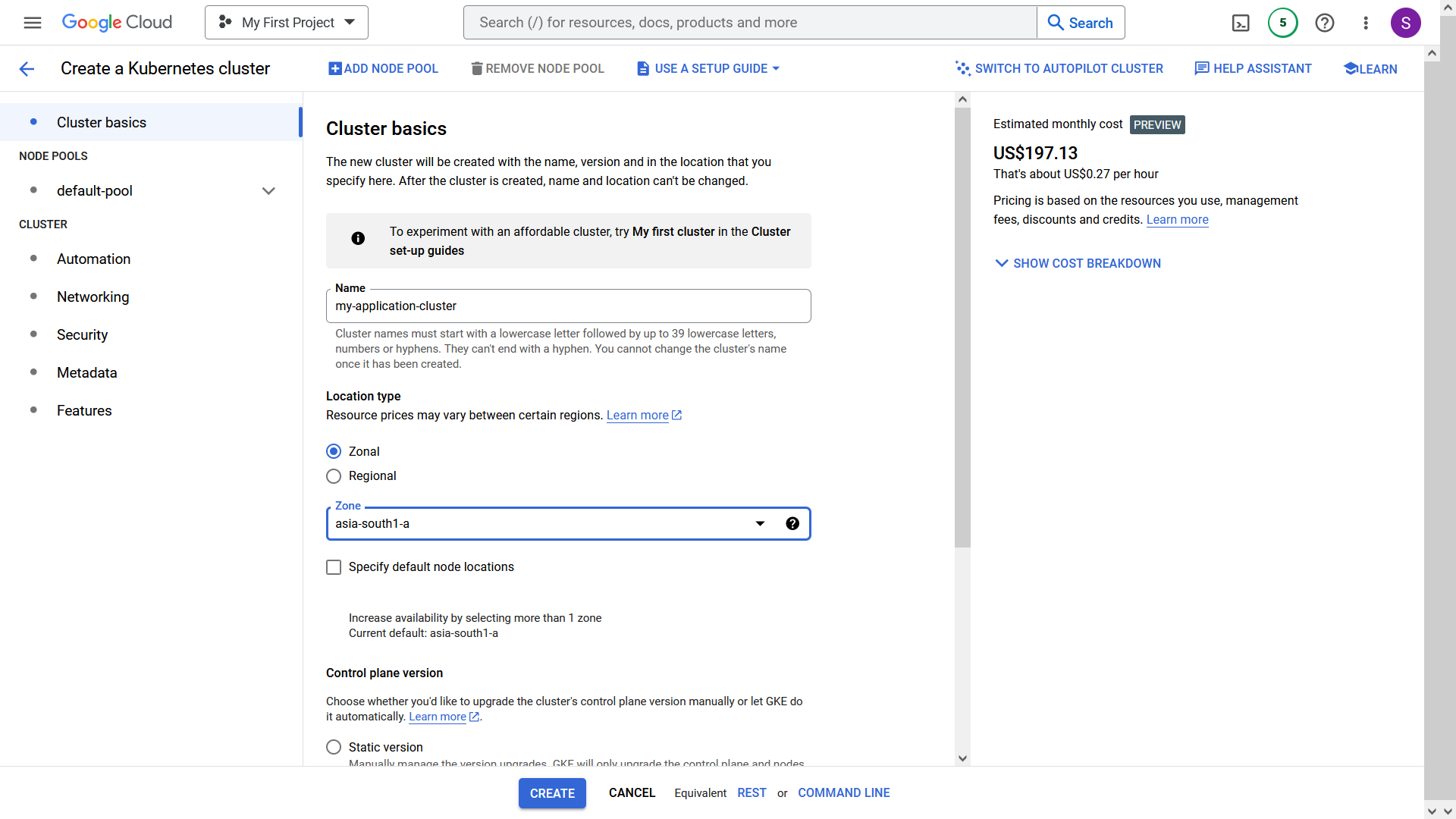Click the US$197.13 estimated cost value
Image resolution: width=1456 pixels, height=819 pixels.
pyautogui.click(x=1035, y=153)
